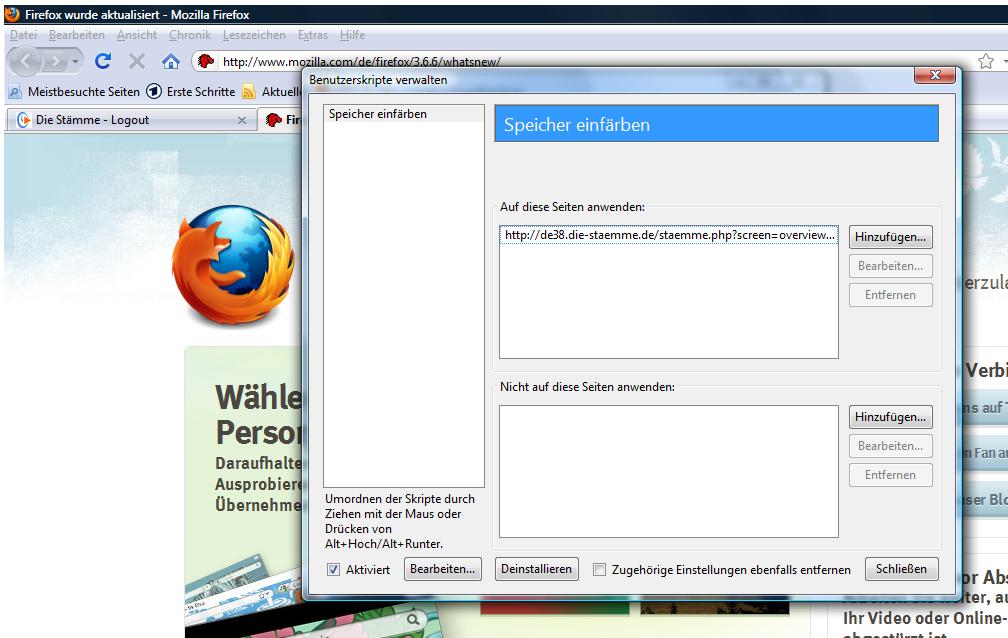This screenshot has width=1008, height=638.
Task: Click the Firefox logo in the title bar
Action: [x=12, y=14]
